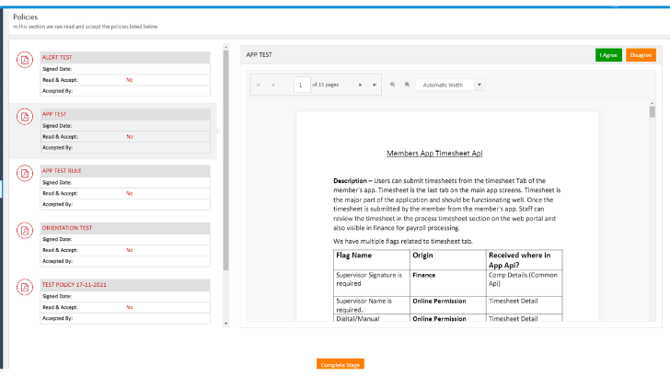This screenshot has width=670, height=376.
Task: Click the PDF icon beside TEST POLICY 17-11-2021
Action: tap(25, 287)
